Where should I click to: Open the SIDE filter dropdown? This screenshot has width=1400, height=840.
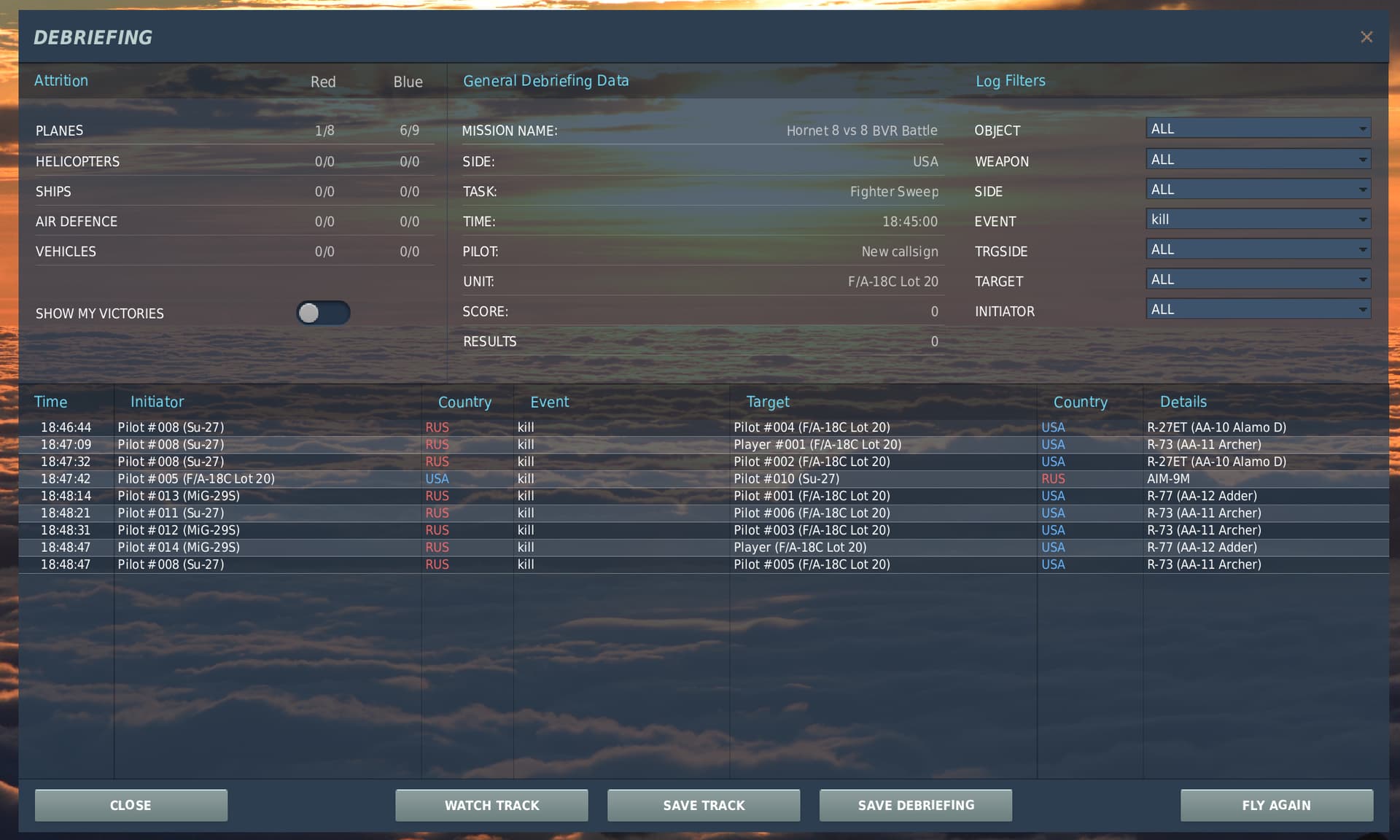pos(1258,190)
